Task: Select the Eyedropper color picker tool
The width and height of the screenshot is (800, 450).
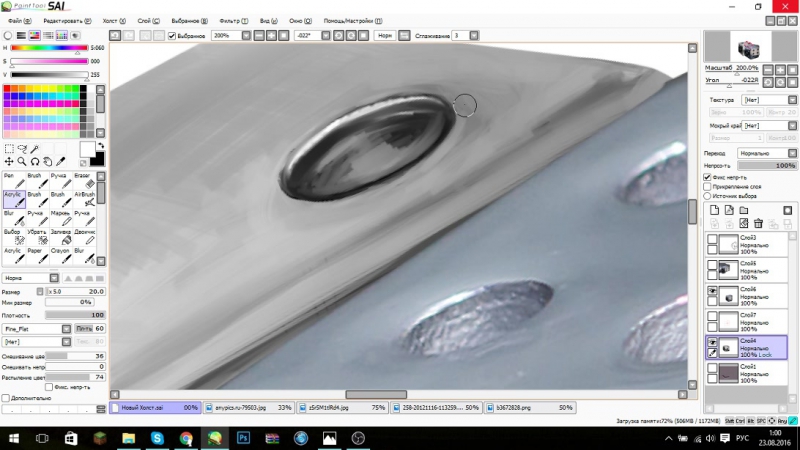Action: coord(60,162)
